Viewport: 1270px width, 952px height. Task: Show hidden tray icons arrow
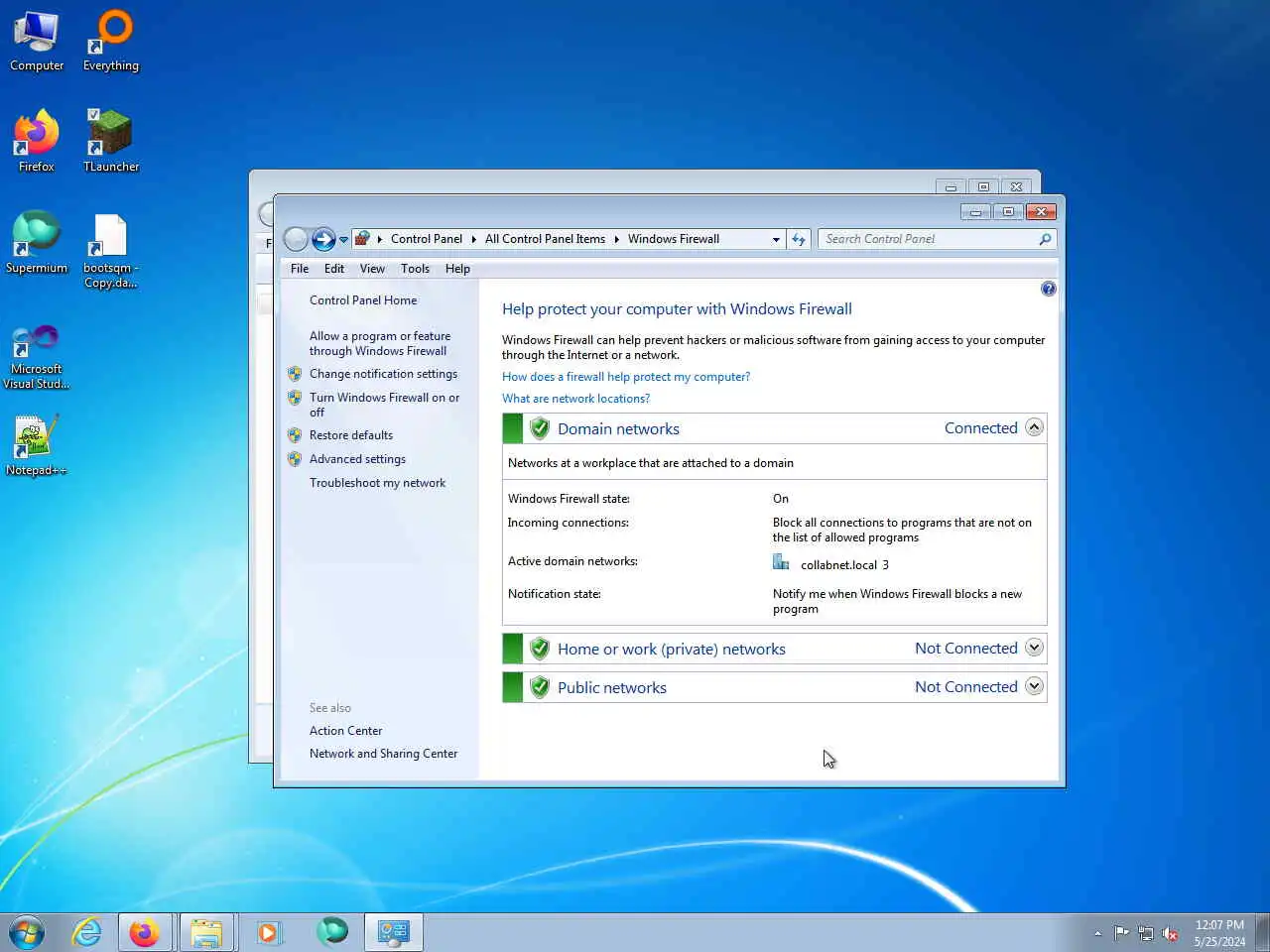point(1097,933)
